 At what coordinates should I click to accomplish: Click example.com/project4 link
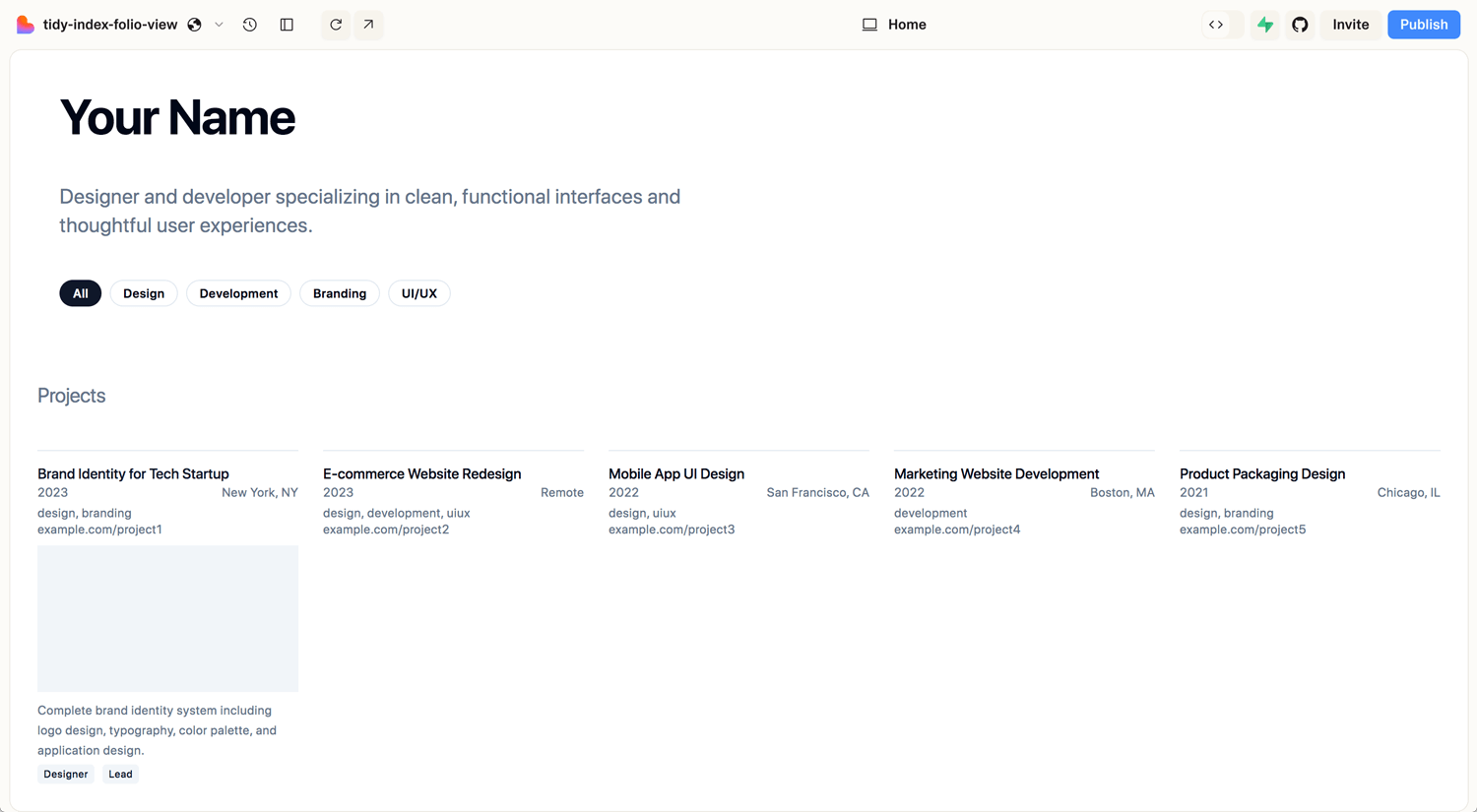(957, 530)
